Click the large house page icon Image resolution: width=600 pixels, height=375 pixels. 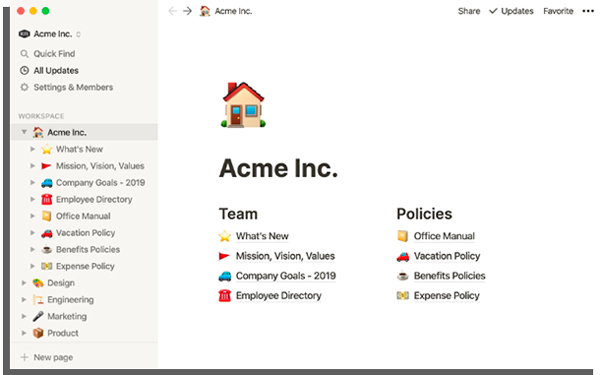point(243,105)
